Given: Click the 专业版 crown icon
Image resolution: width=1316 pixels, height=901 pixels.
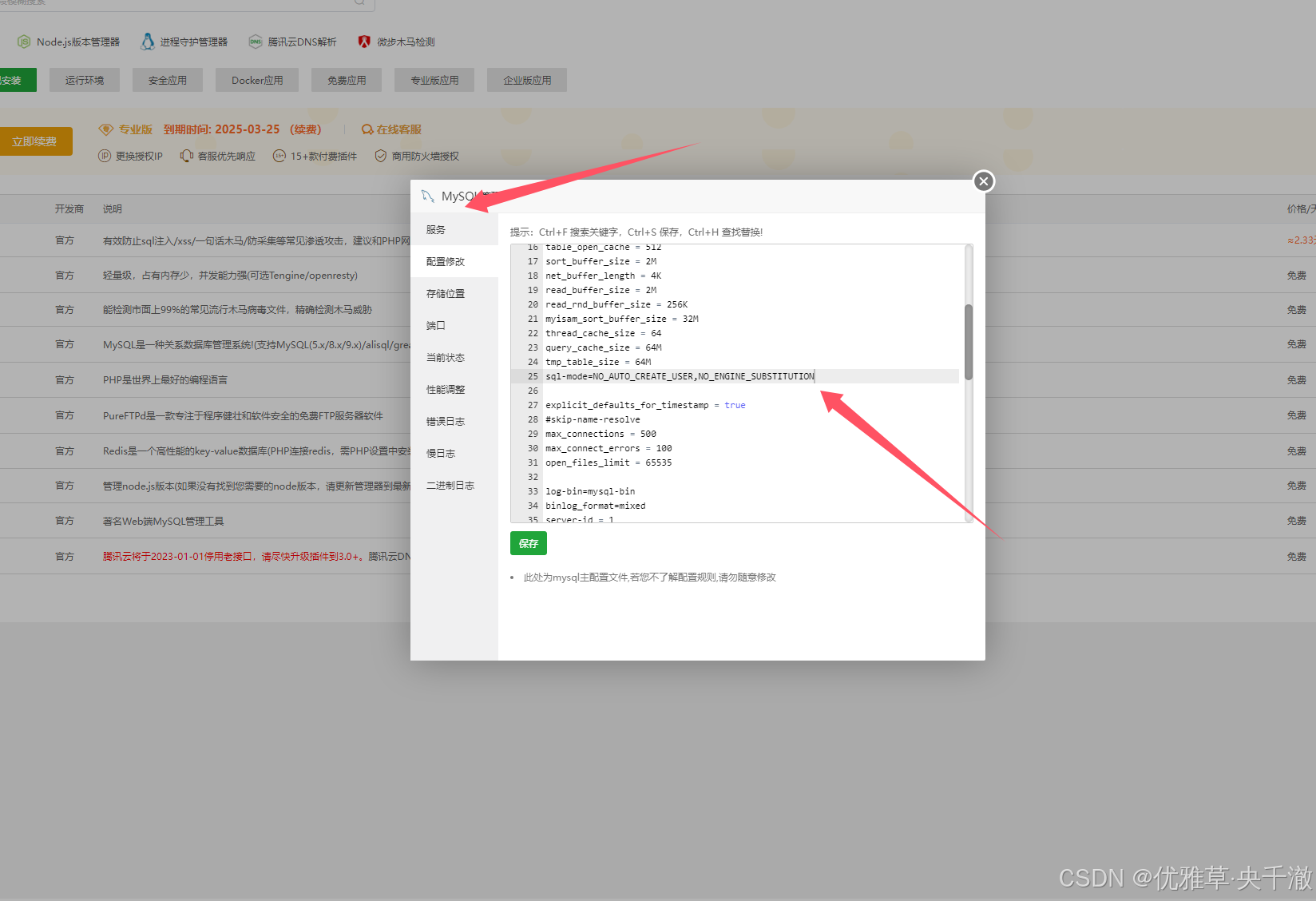Looking at the screenshot, I should pos(106,129).
